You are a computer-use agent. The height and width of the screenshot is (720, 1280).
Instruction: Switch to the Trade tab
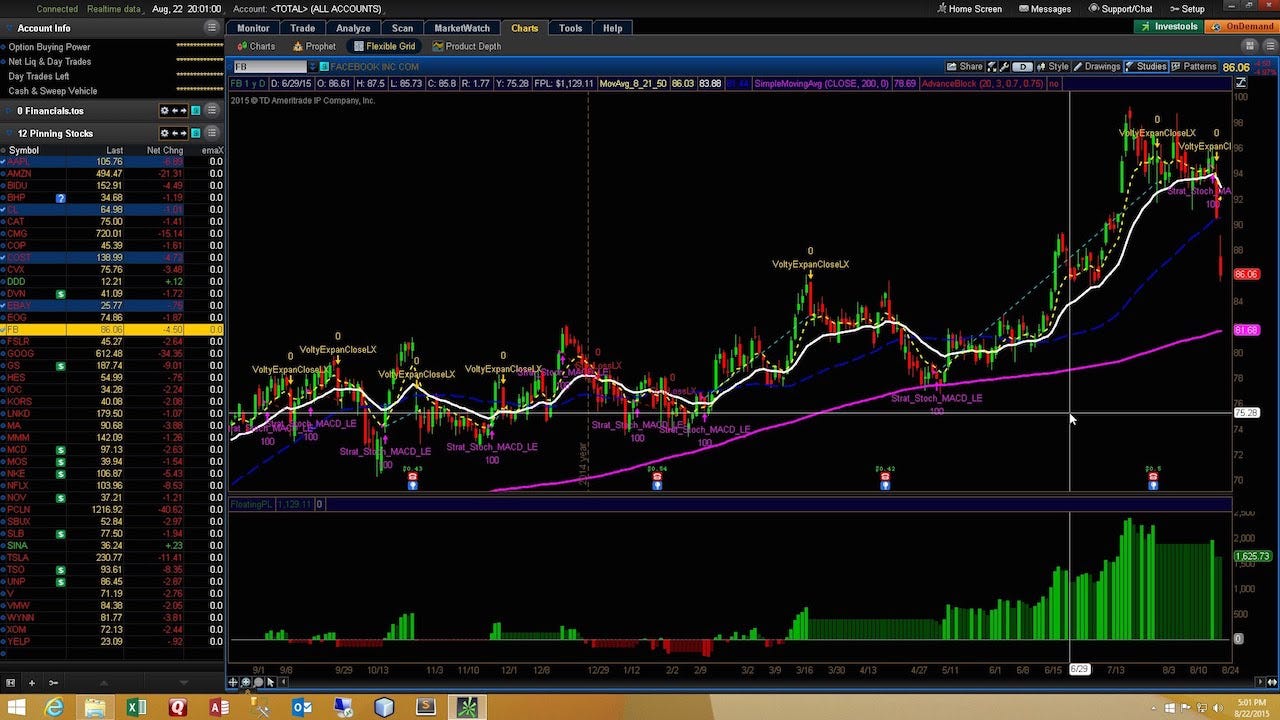(x=302, y=28)
